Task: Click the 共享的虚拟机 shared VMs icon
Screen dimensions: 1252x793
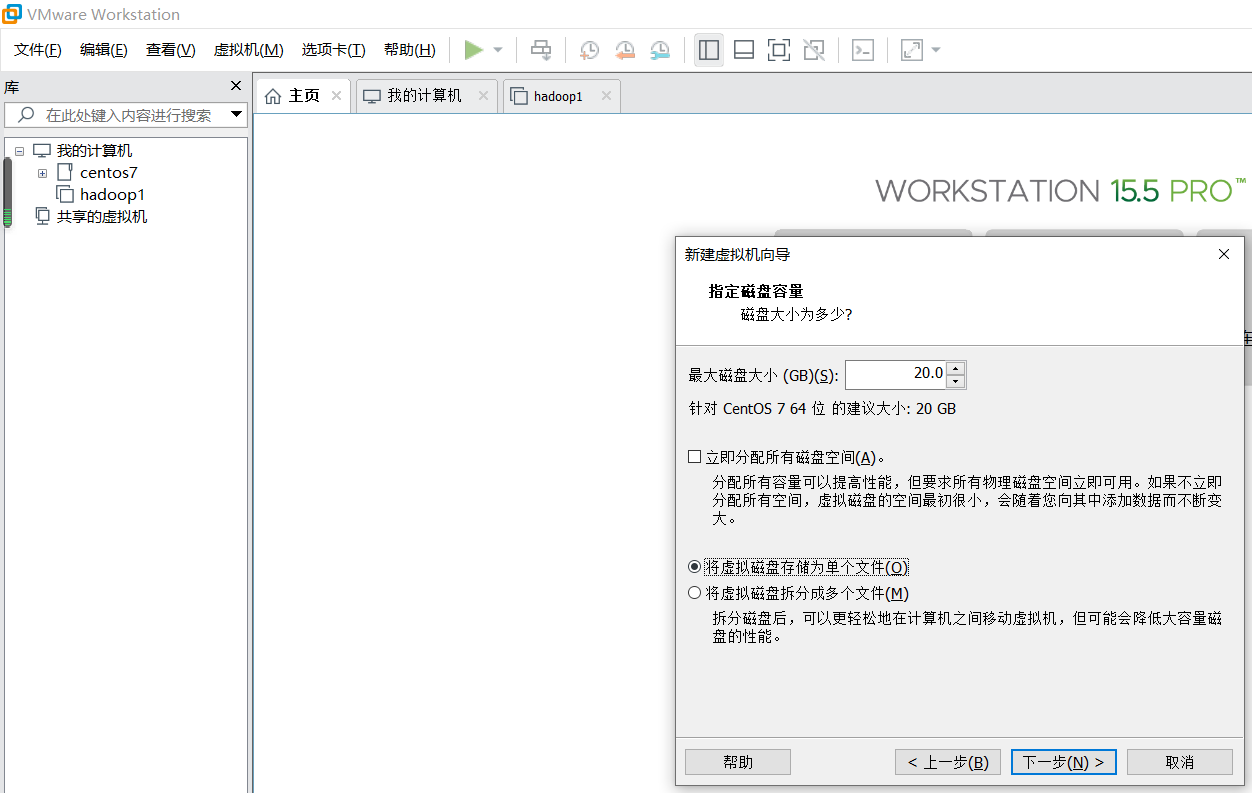Action: [42, 216]
